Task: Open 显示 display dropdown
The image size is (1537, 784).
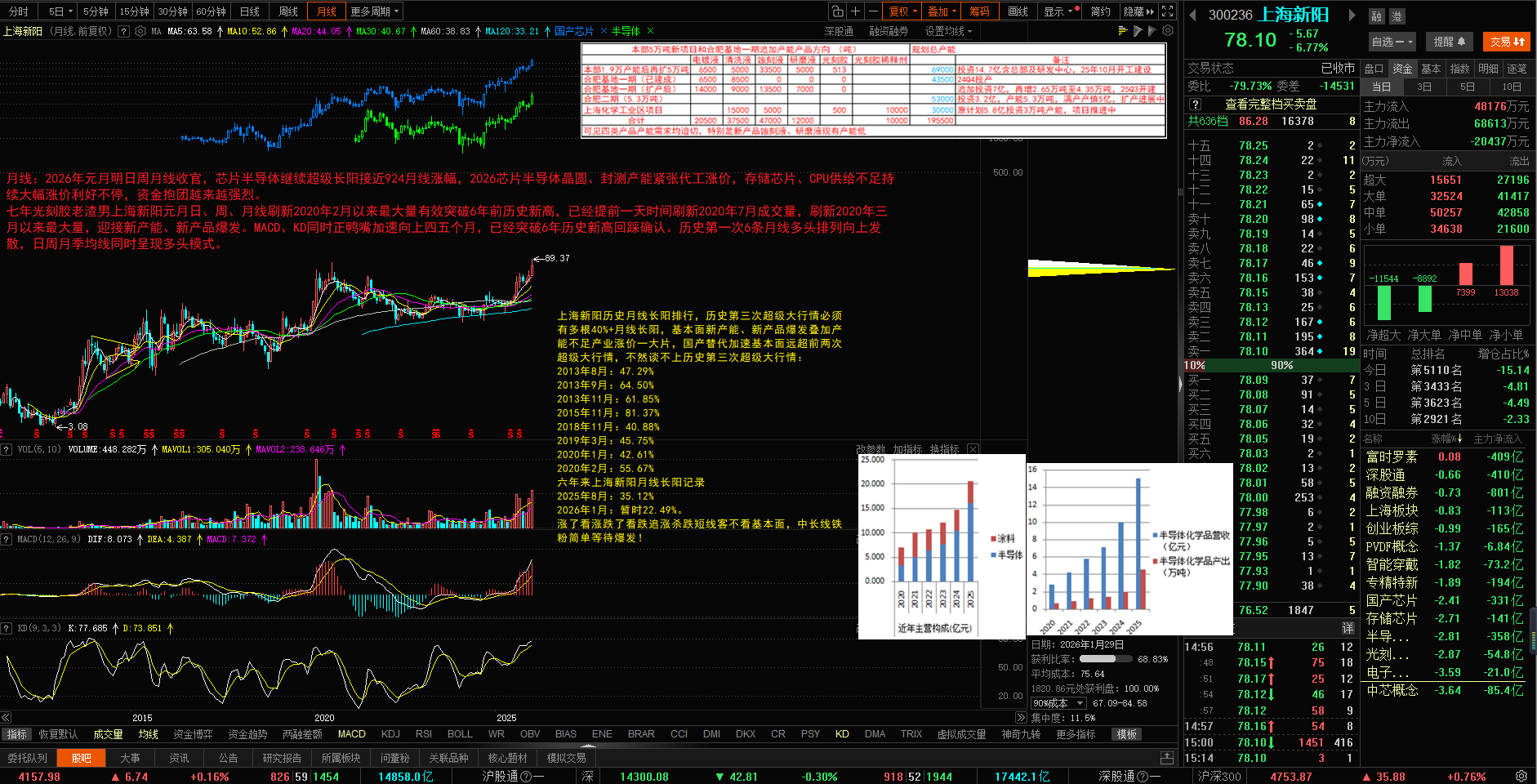Action: tap(1058, 11)
